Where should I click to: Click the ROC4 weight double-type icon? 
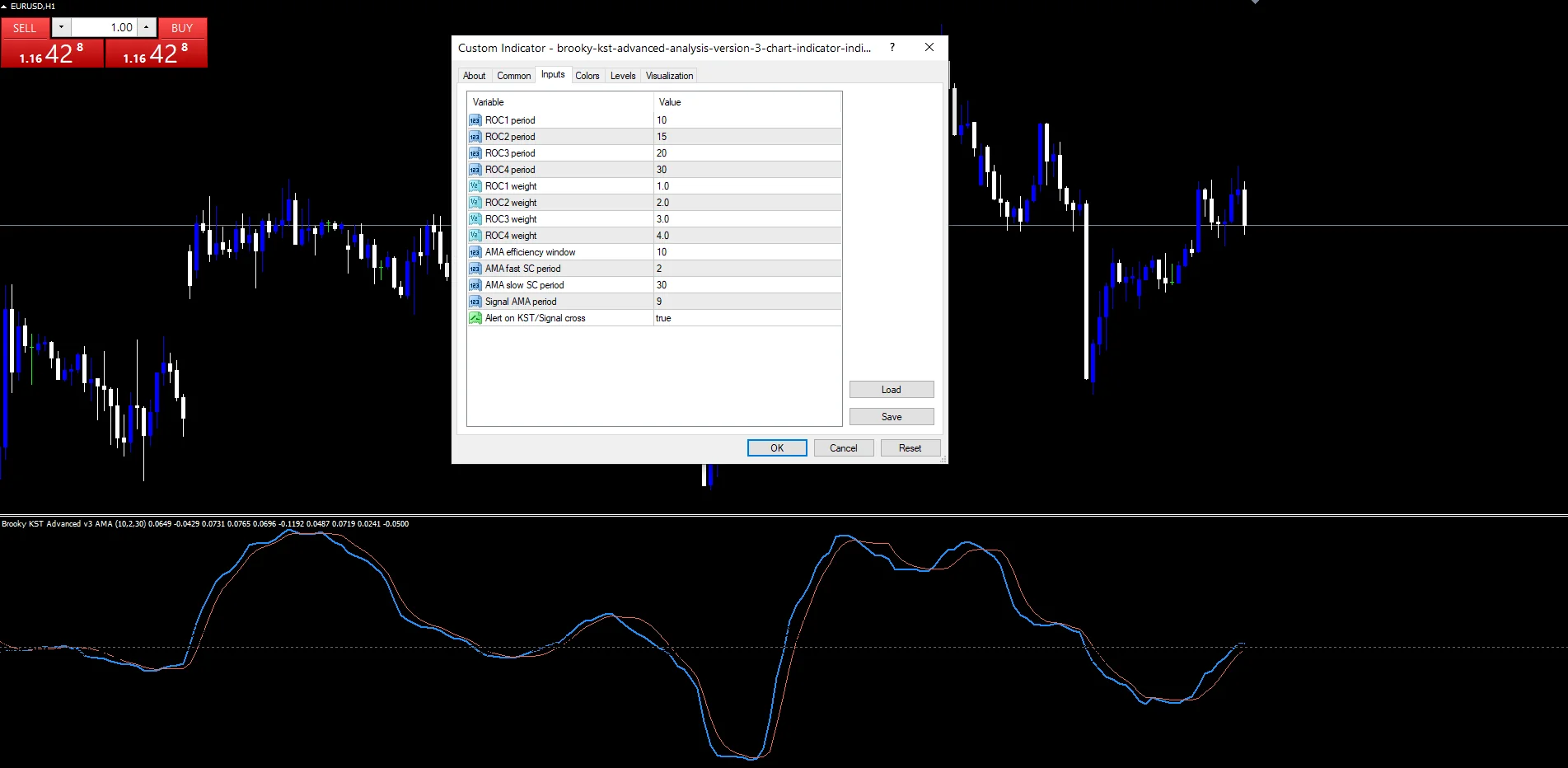coord(475,236)
